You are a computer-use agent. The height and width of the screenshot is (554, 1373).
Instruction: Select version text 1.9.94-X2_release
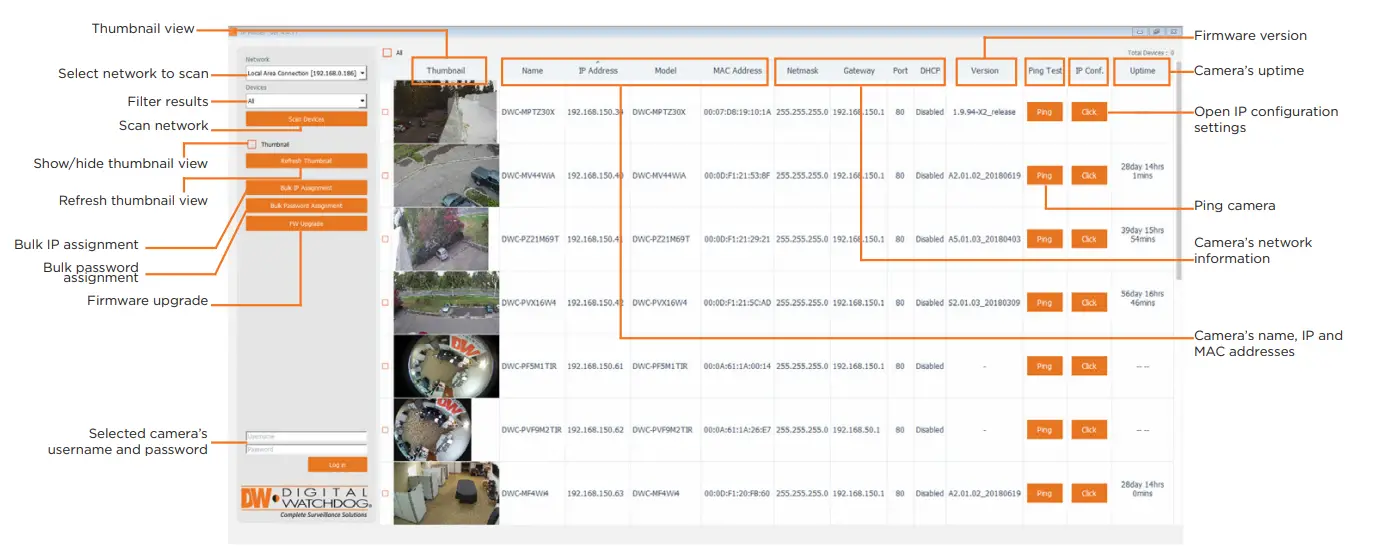(x=984, y=112)
